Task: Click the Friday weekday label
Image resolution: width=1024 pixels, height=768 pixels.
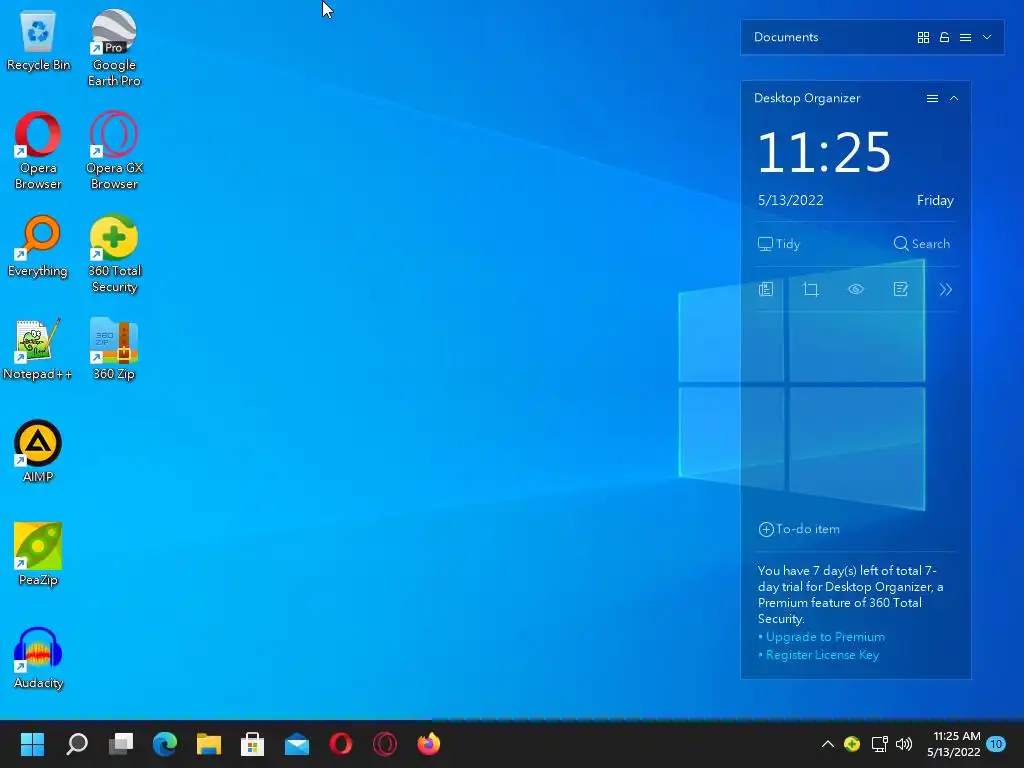Action: pyautogui.click(x=935, y=200)
